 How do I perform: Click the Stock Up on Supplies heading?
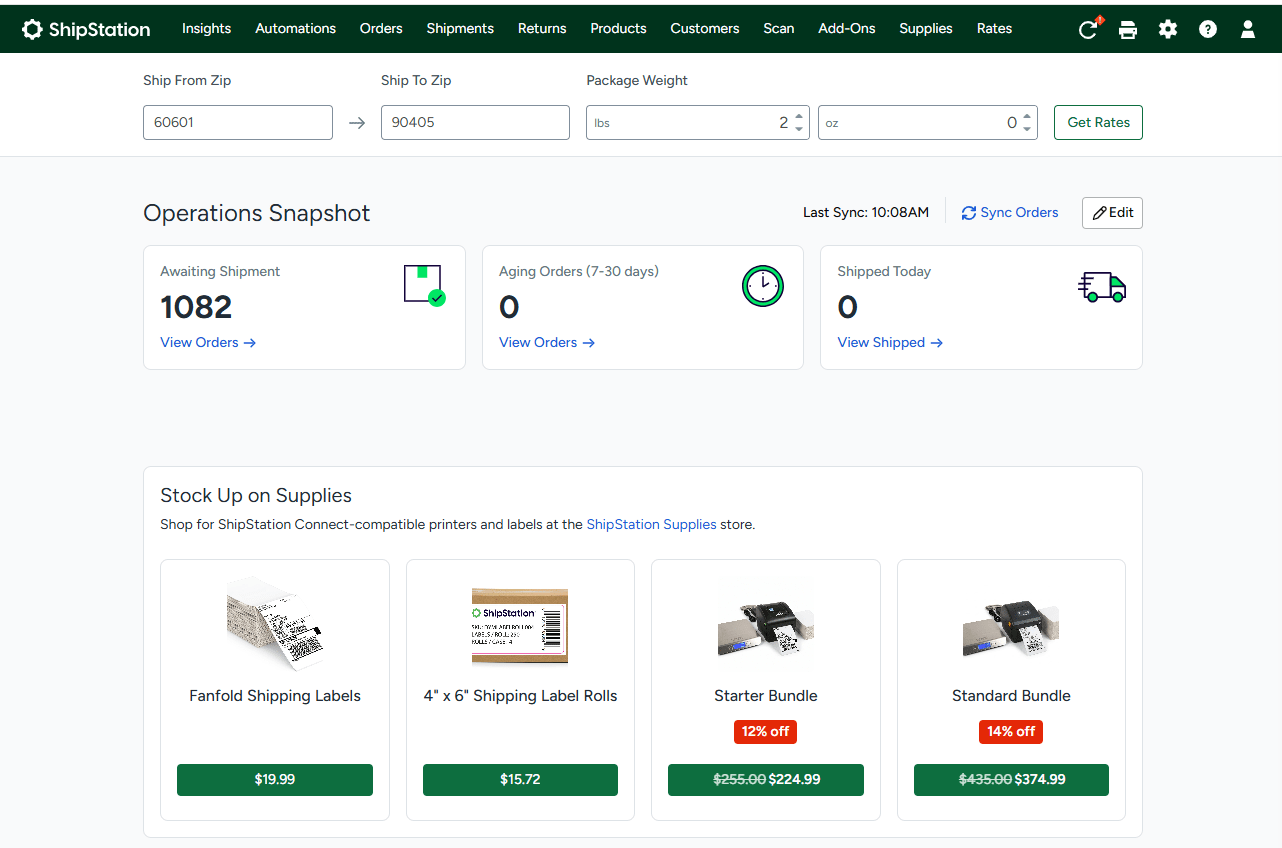coord(256,496)
